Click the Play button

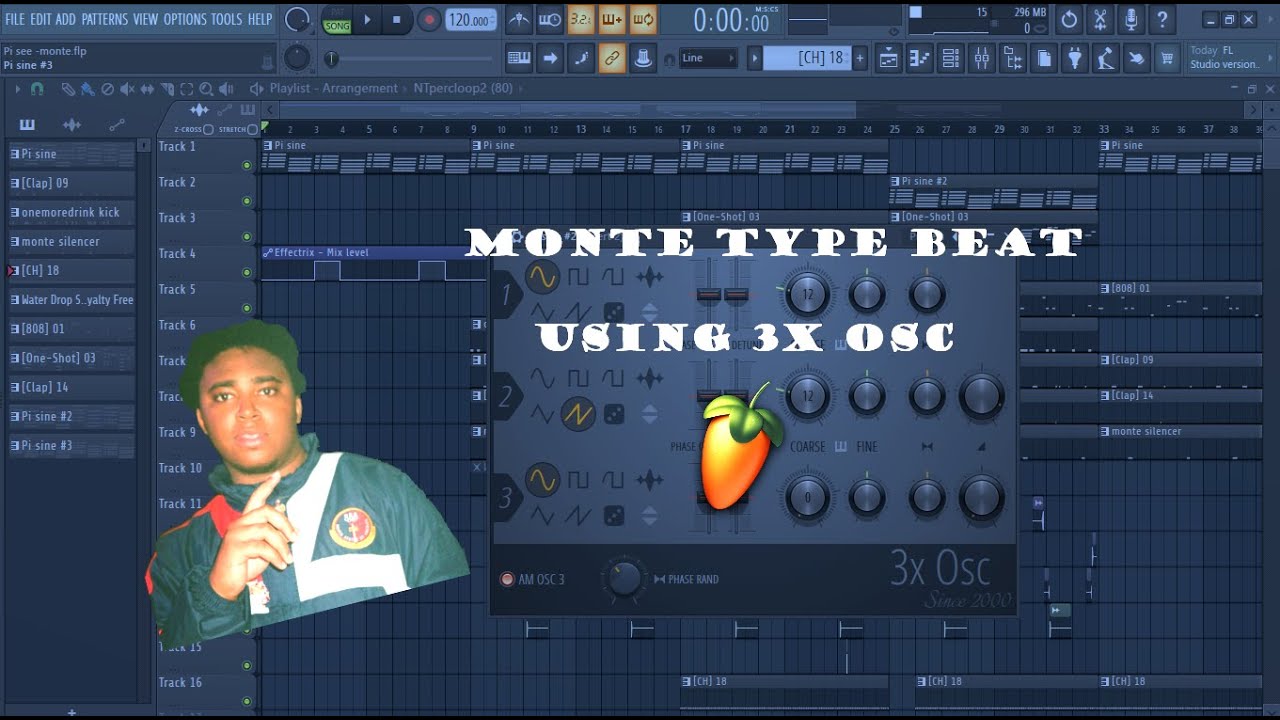367,19
